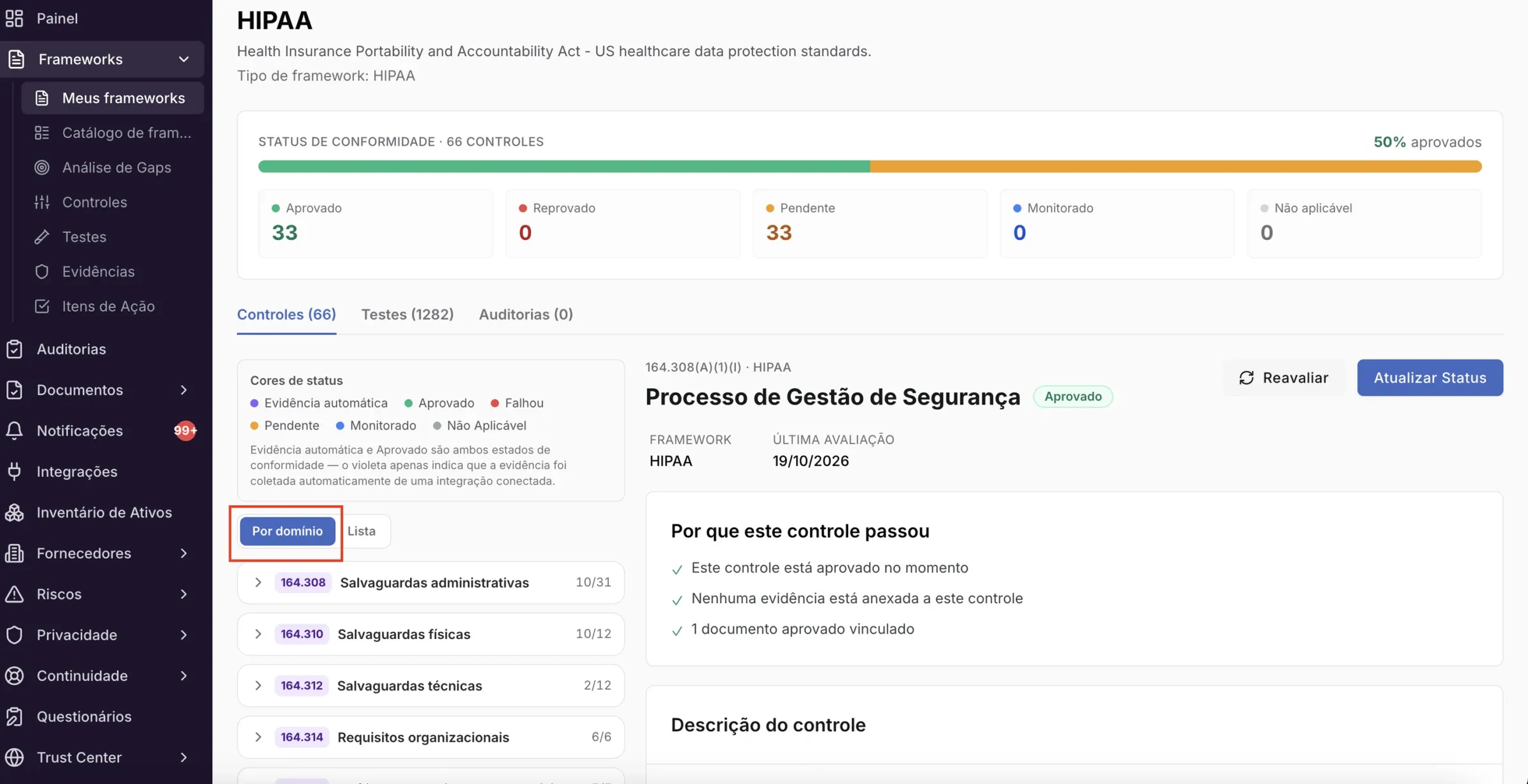1528x784 pixels.
Task: Click the Atualizar Status button
Action: (x=1430, y=378)
